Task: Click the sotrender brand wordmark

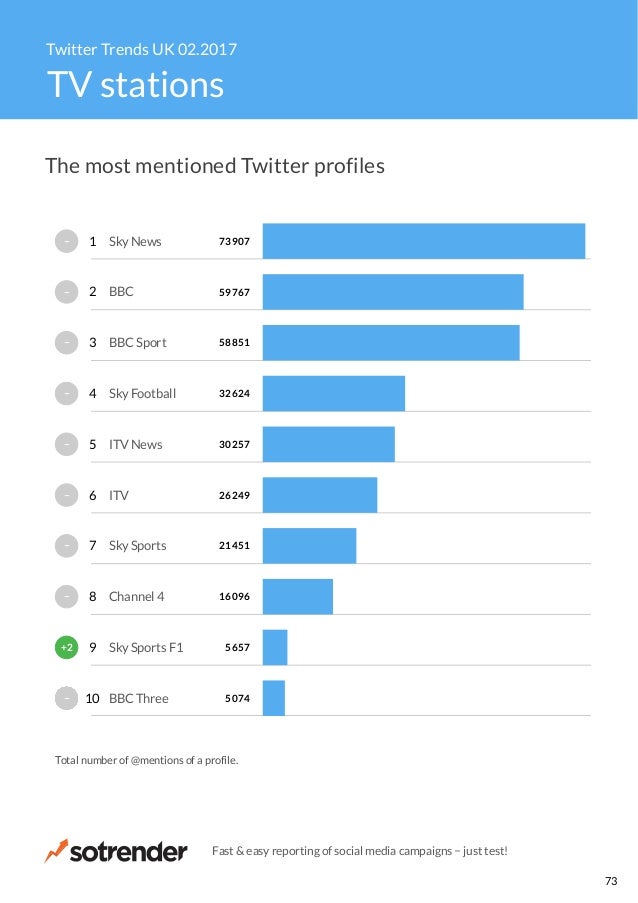Action: 128,852
